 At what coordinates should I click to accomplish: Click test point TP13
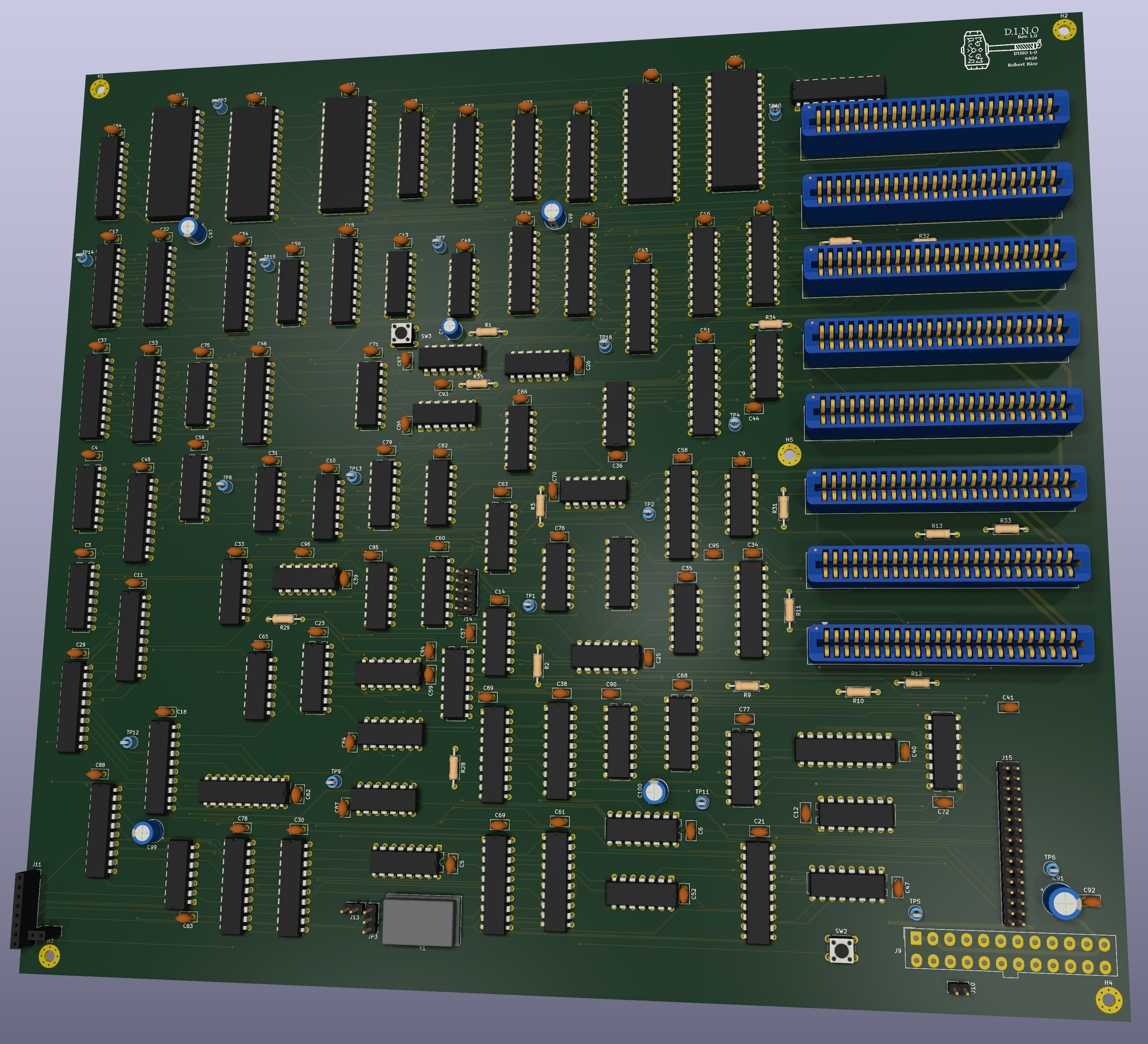coord(354,477)
